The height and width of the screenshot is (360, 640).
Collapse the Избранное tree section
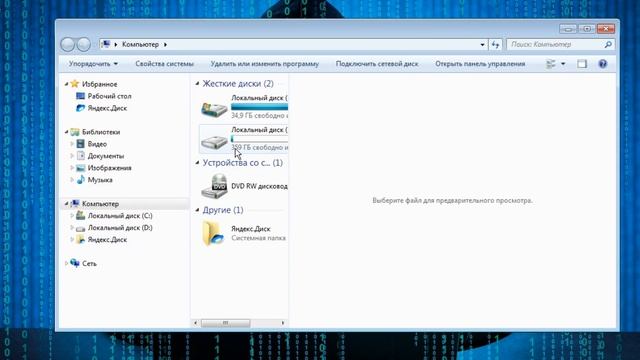point(67,84)
